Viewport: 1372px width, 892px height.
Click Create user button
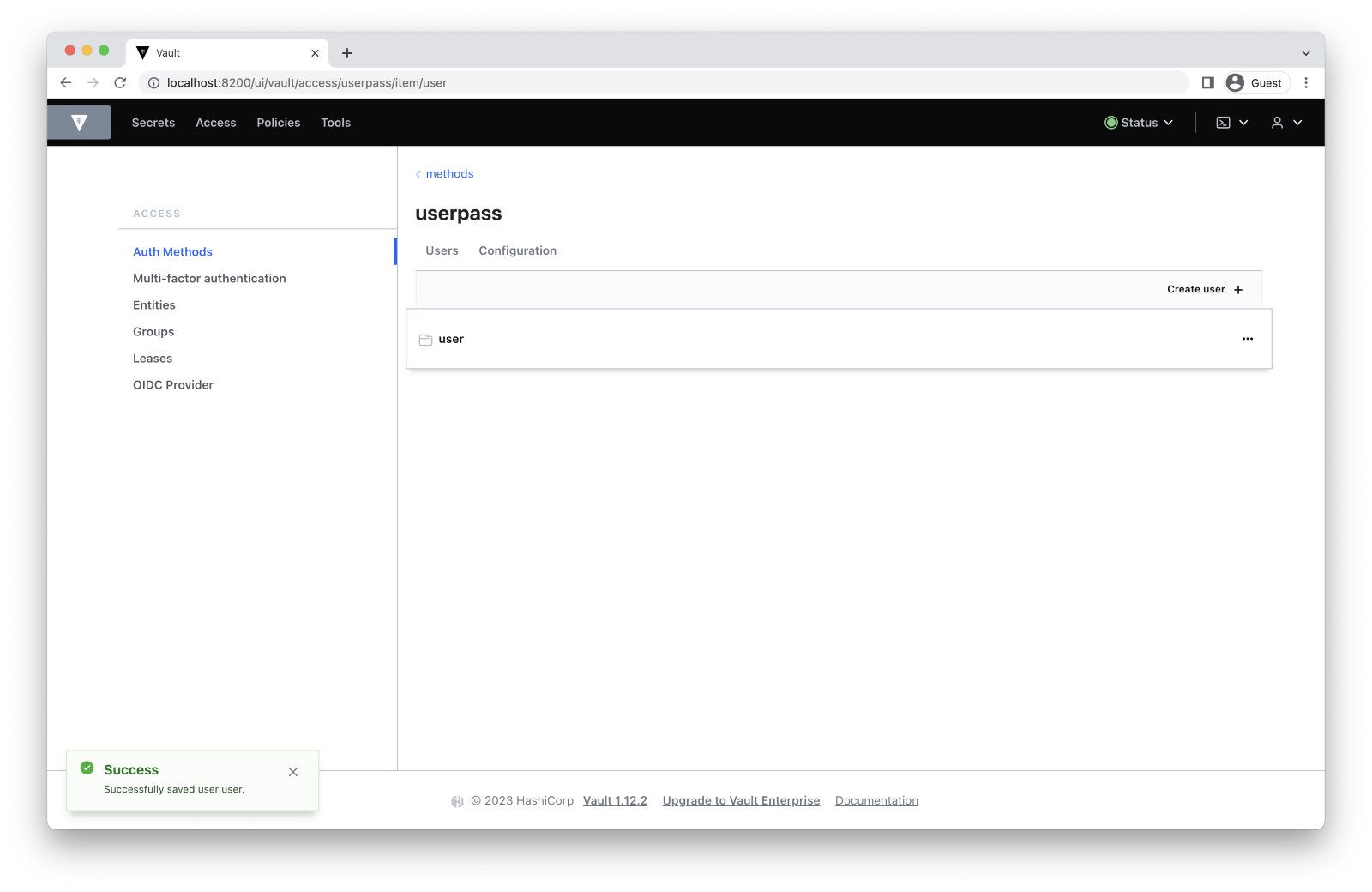pyautogui.click(x=1205, y=289)
